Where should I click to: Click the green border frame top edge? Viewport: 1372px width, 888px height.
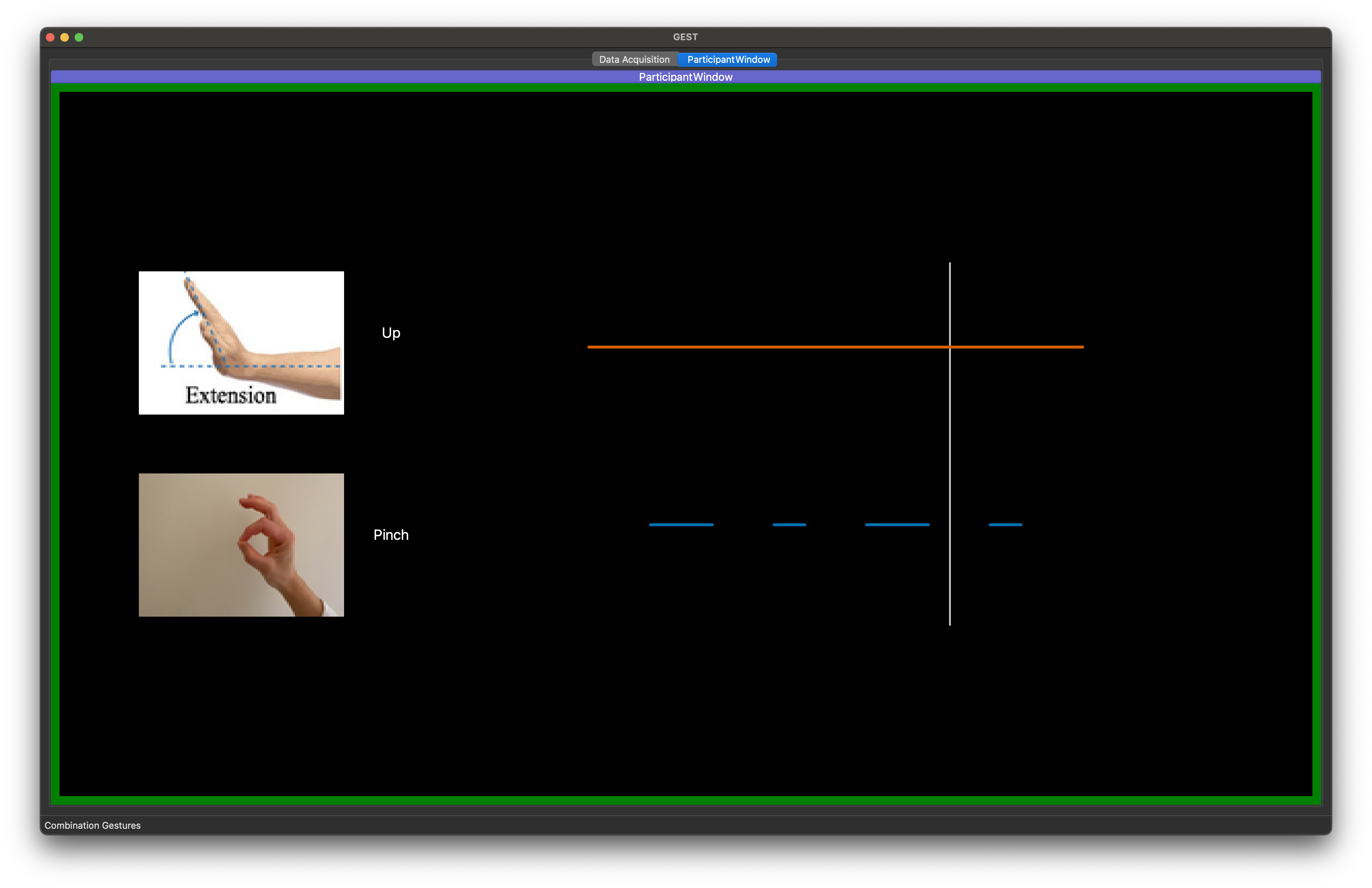click(685, 88)
